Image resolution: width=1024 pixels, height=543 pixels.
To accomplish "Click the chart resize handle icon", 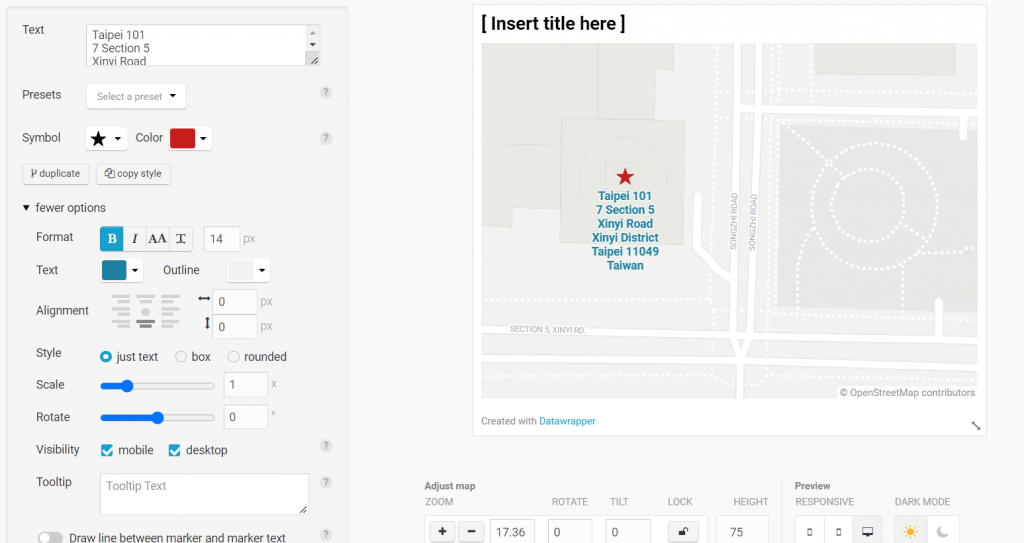I will point(976,425).
